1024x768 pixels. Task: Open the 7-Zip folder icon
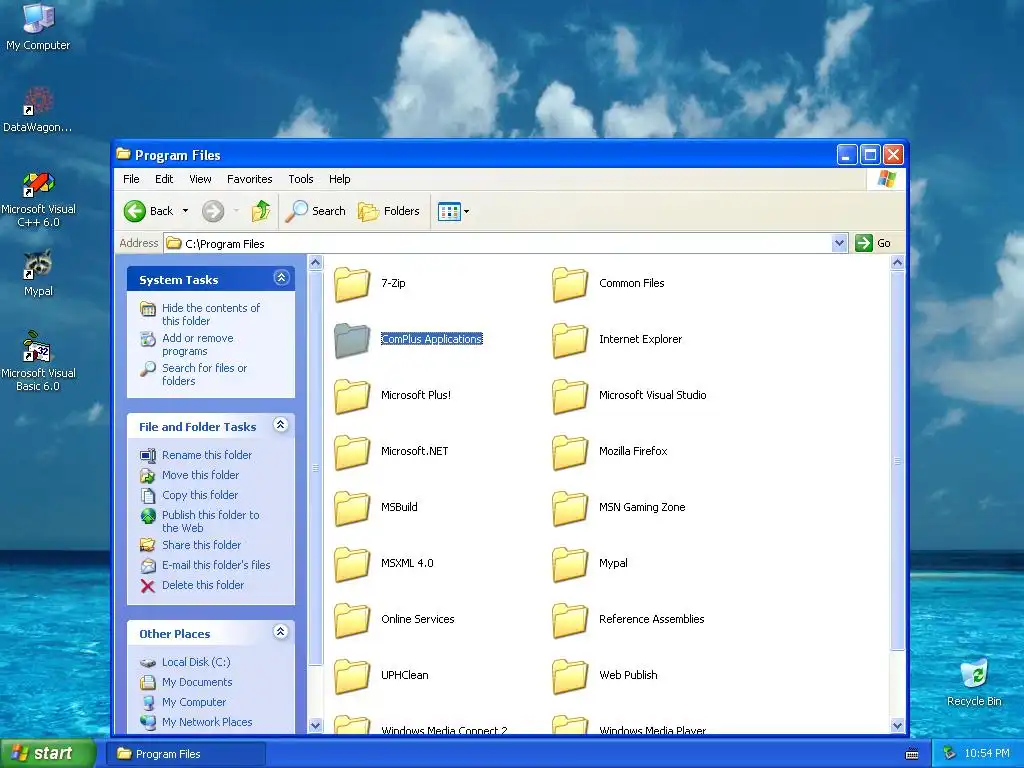coord(352,284)
